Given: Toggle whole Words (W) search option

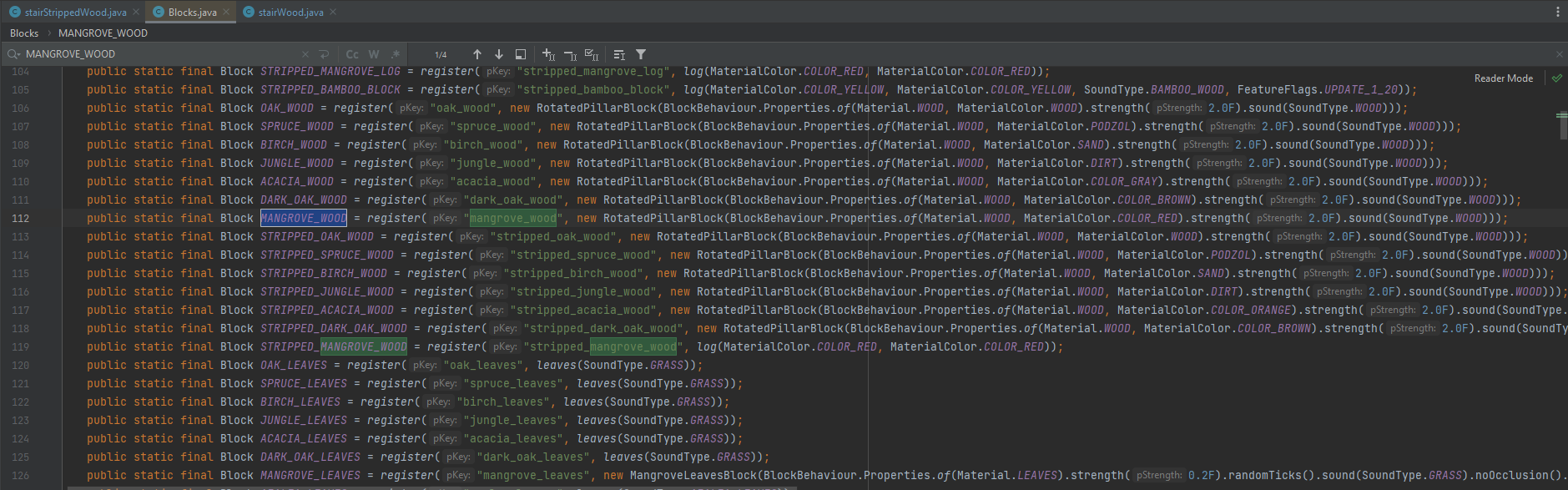Looking at the screenshot, I should point(374,54).
